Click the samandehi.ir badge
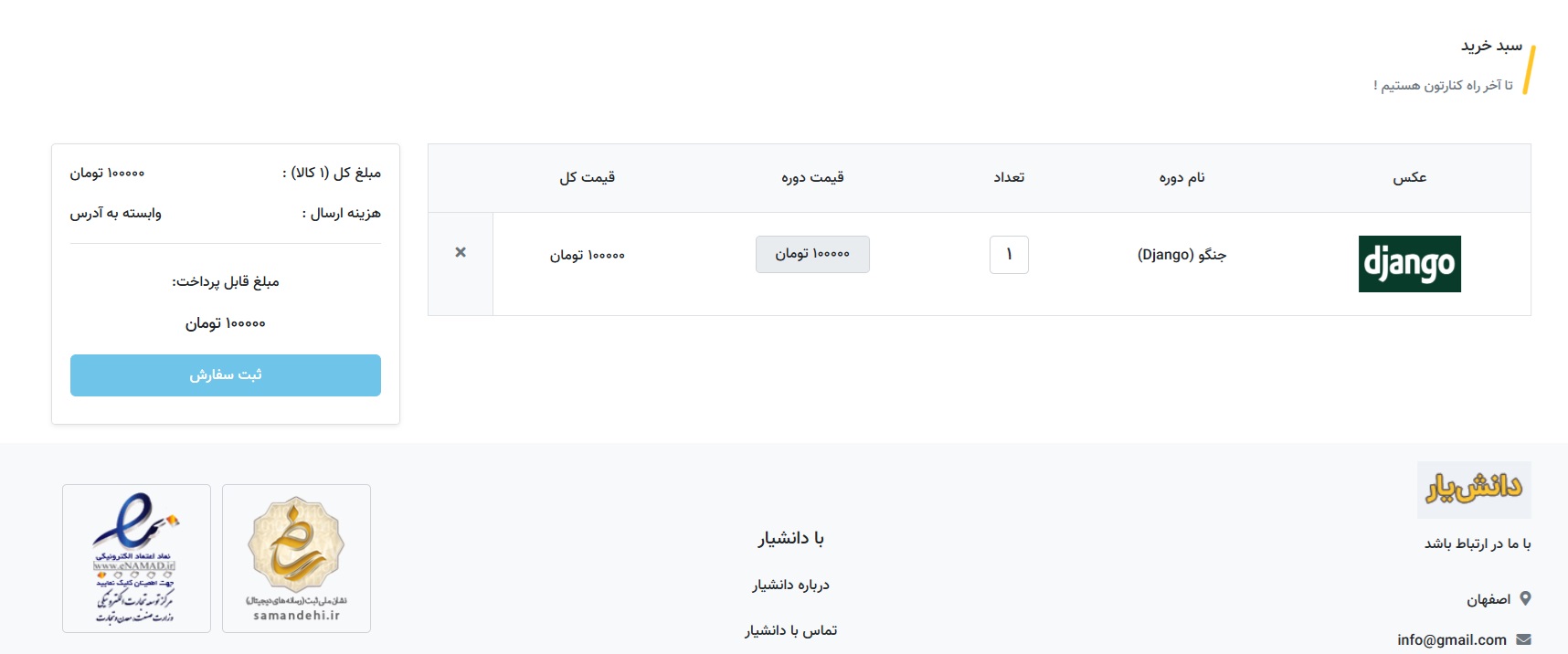Viewport: 1568px width, 654px height. pos(296,558)
